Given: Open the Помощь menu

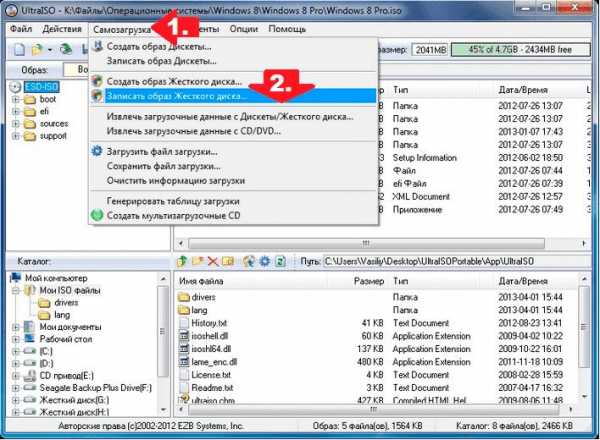Looking at the screenshot, I should (287, 29).
